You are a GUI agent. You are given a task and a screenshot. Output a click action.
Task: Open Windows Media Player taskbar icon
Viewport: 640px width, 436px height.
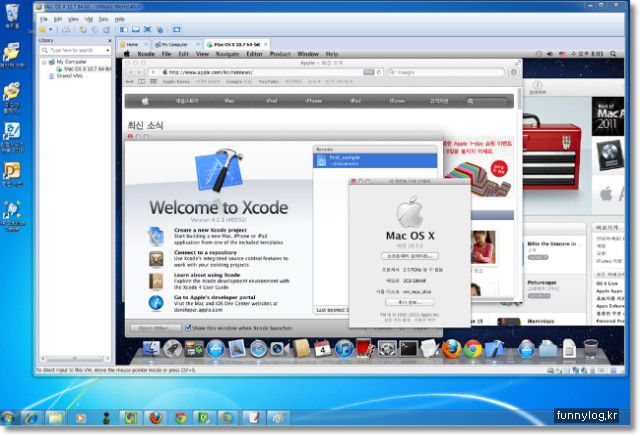(81, 418)
